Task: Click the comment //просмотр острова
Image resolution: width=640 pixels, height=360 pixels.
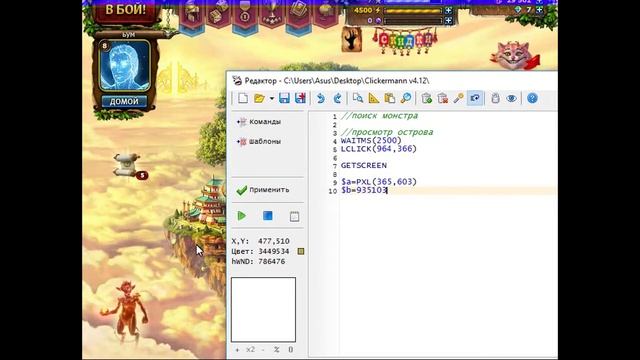Action: (387, 132)
